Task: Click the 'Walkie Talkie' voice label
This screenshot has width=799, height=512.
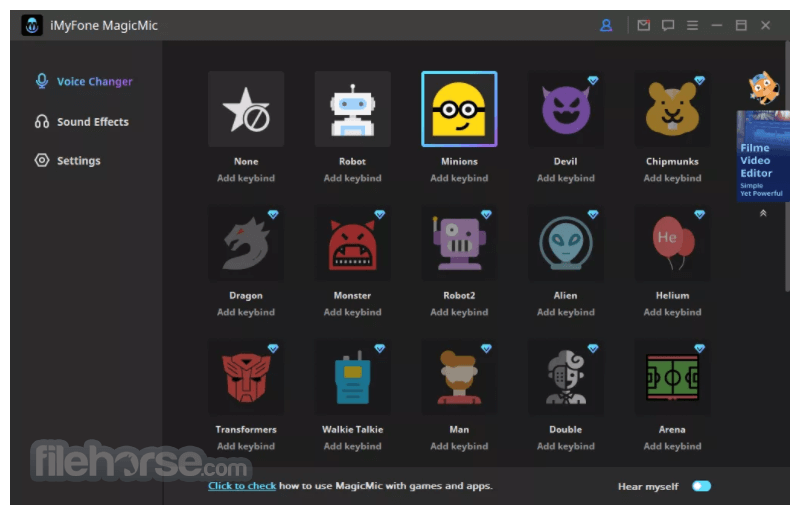Action: 353,429
